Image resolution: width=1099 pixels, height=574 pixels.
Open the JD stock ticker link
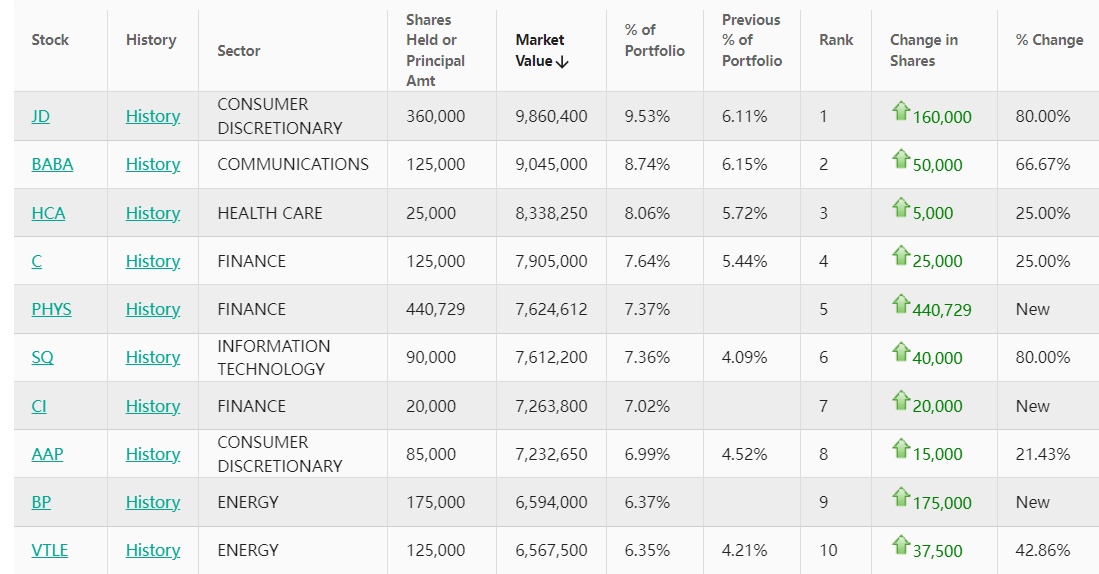(40, 116)
